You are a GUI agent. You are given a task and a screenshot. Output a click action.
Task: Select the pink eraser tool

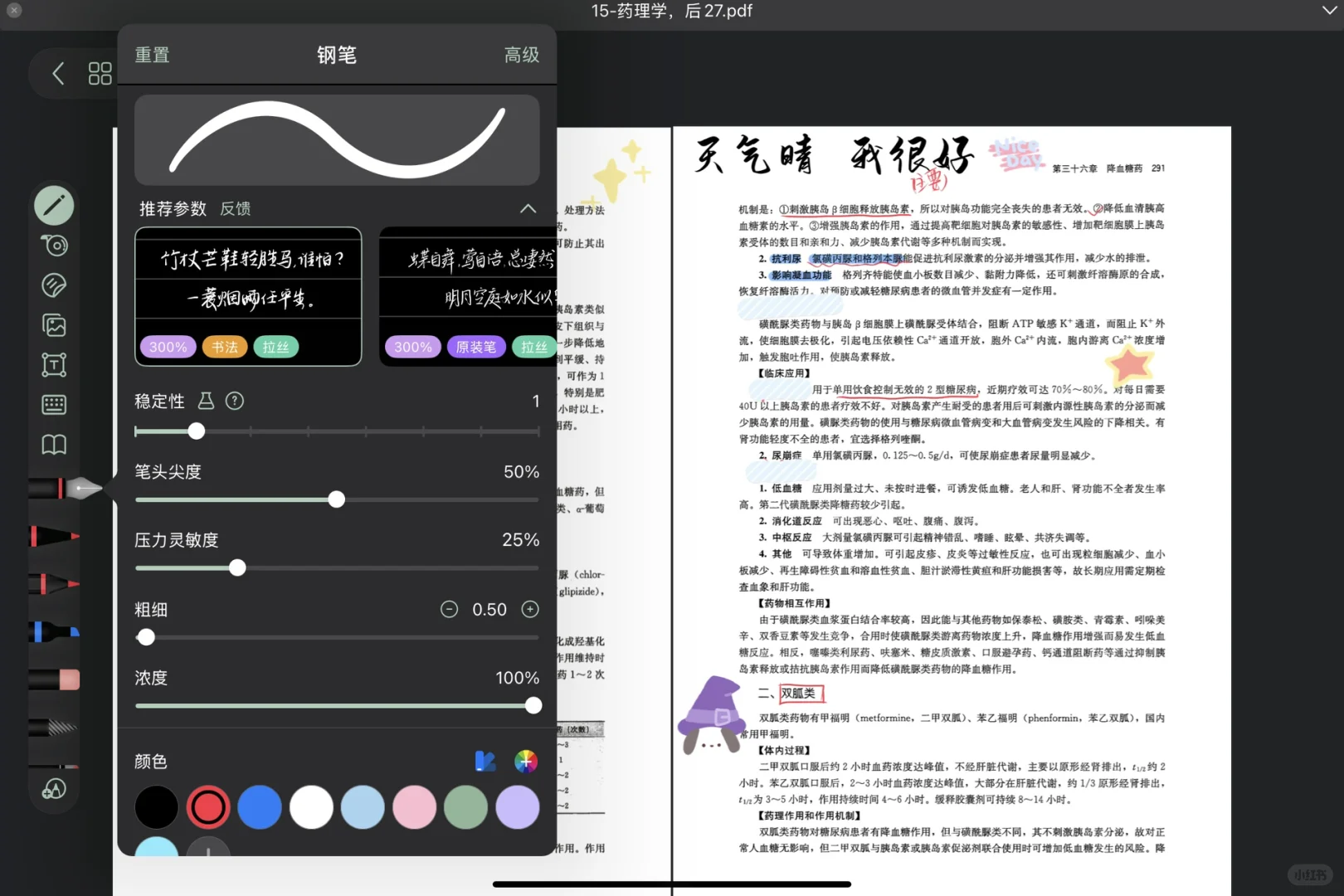tap(54, 680)
